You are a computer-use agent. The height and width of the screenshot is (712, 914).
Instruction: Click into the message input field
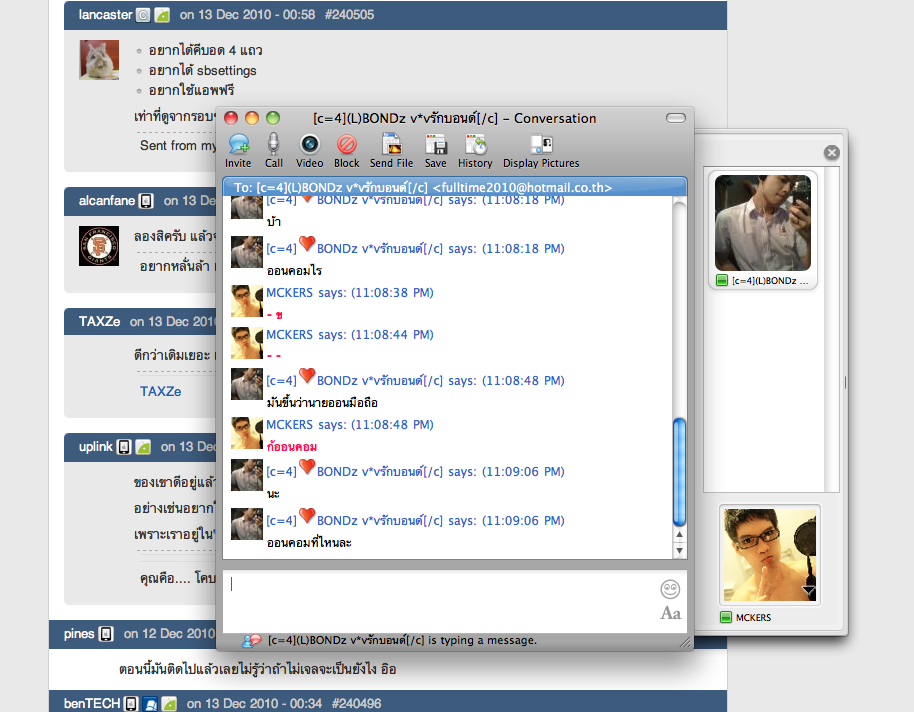[x=441, y=602]
